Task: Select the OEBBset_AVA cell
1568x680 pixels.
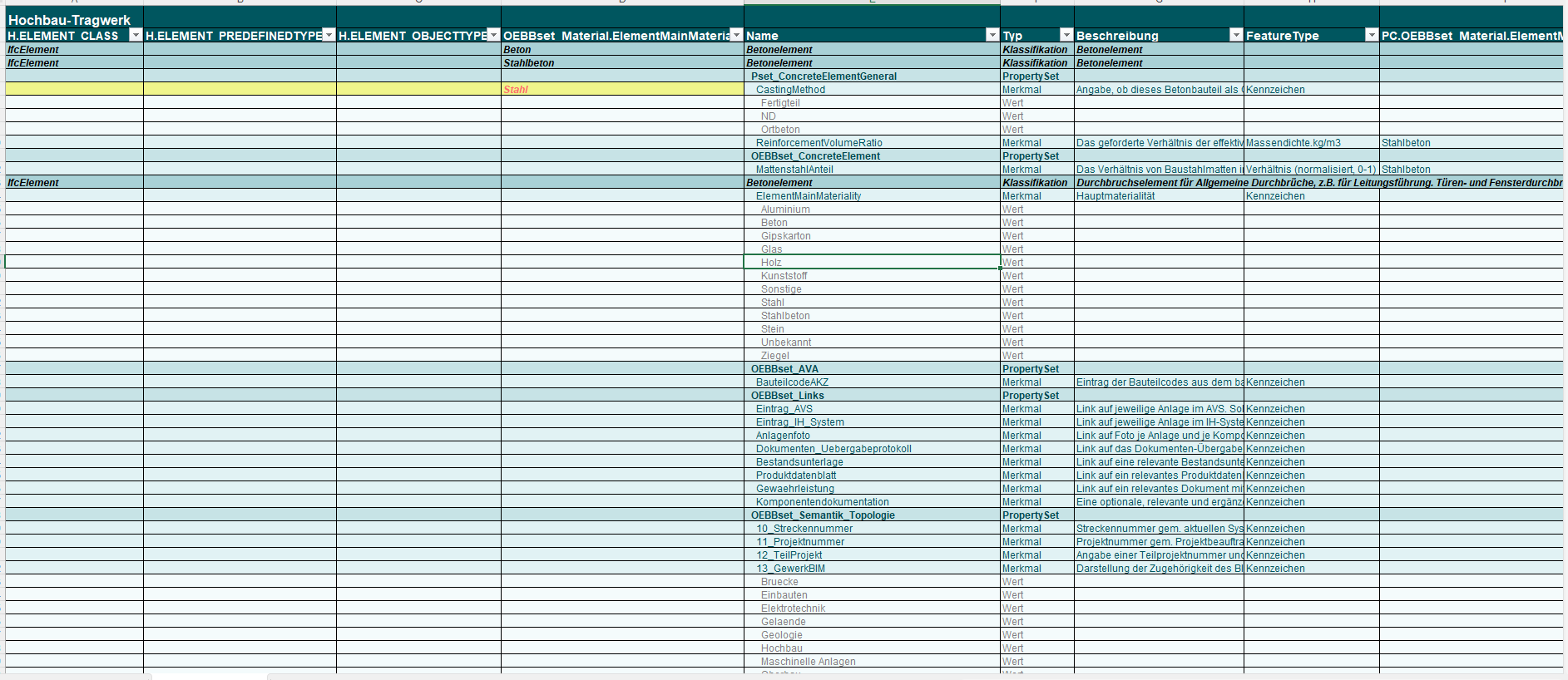Action: click(872, 369)
